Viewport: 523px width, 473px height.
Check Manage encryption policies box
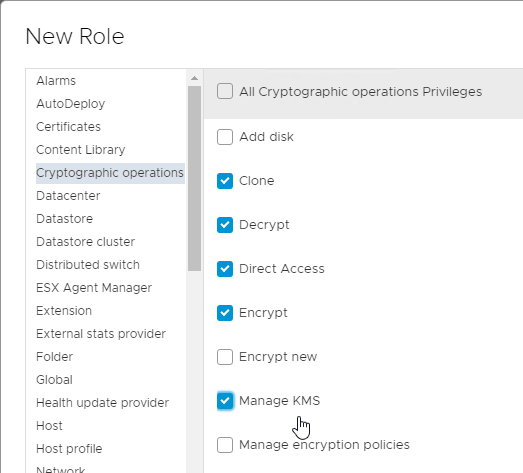tap(225, 445)
